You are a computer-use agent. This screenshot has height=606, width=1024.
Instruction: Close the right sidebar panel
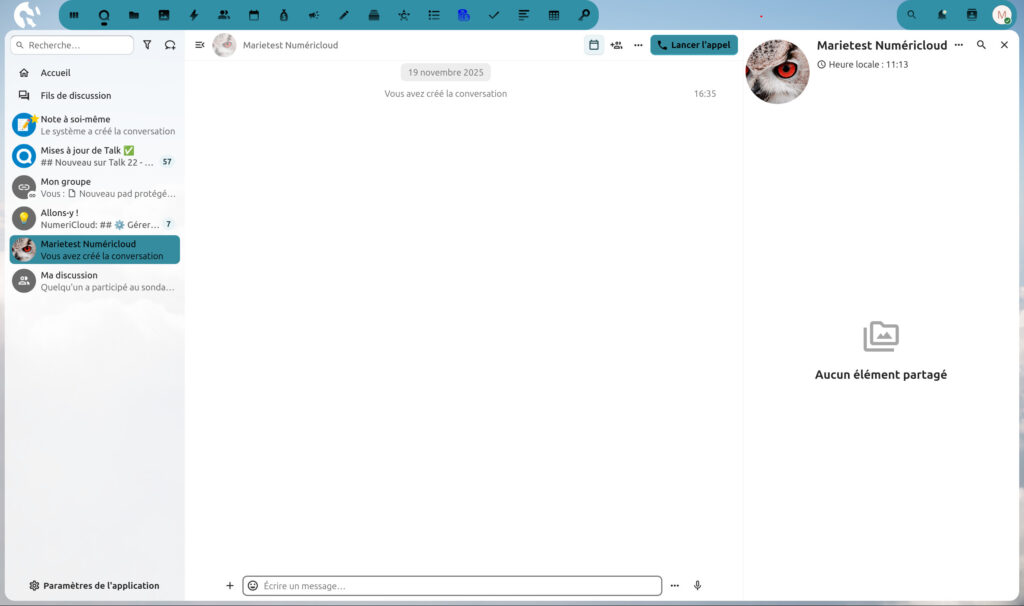pos(1004,45)
